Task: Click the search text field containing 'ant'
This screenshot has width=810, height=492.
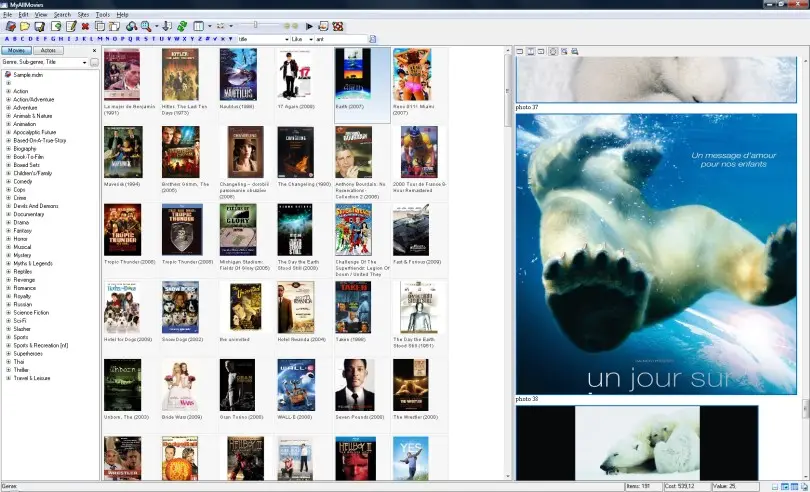Action: 340,39
